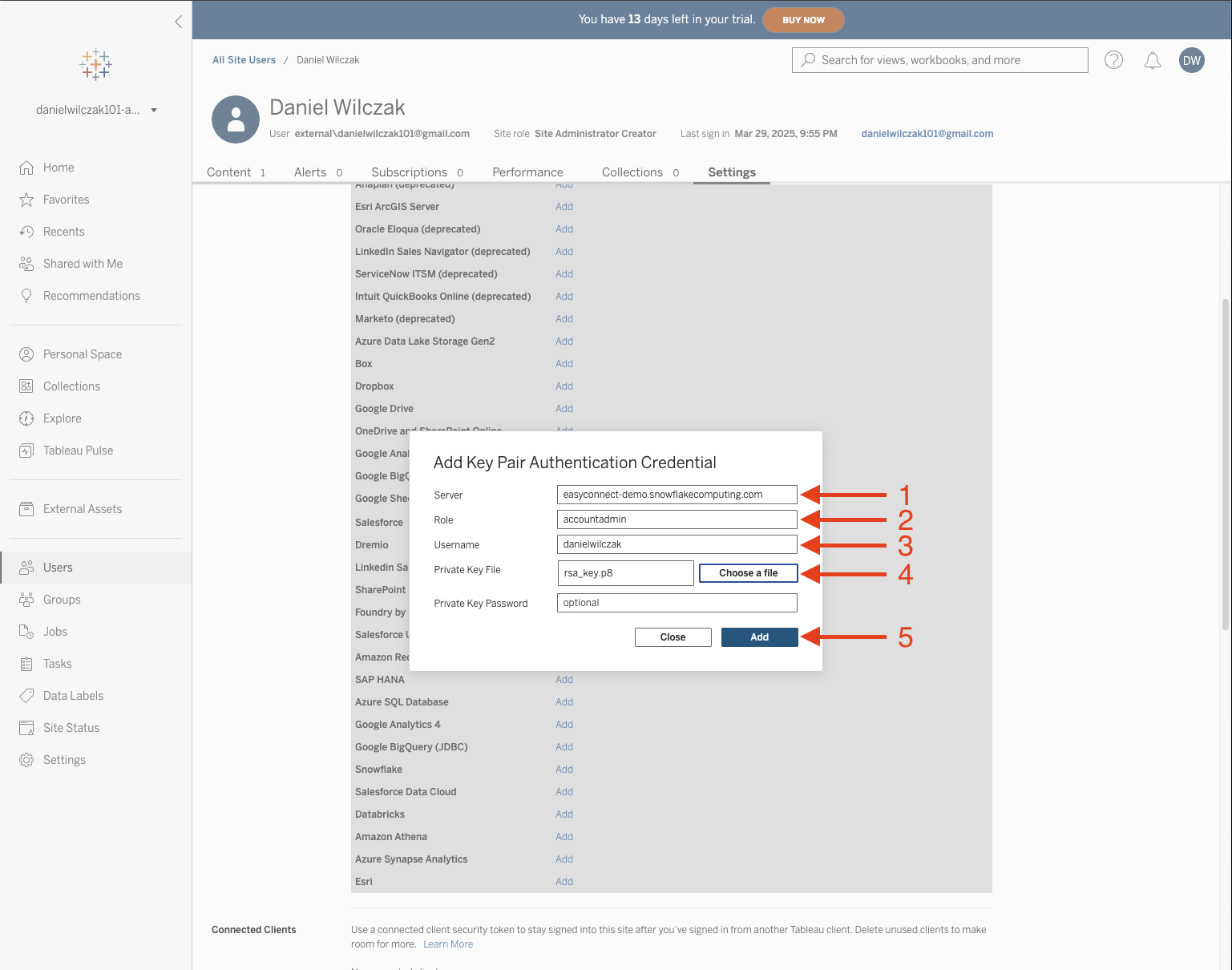Add a Marketo (deprecated) credential
Image resolution: width=1232 pixels, height=970 pixels.
coord(564,319)
